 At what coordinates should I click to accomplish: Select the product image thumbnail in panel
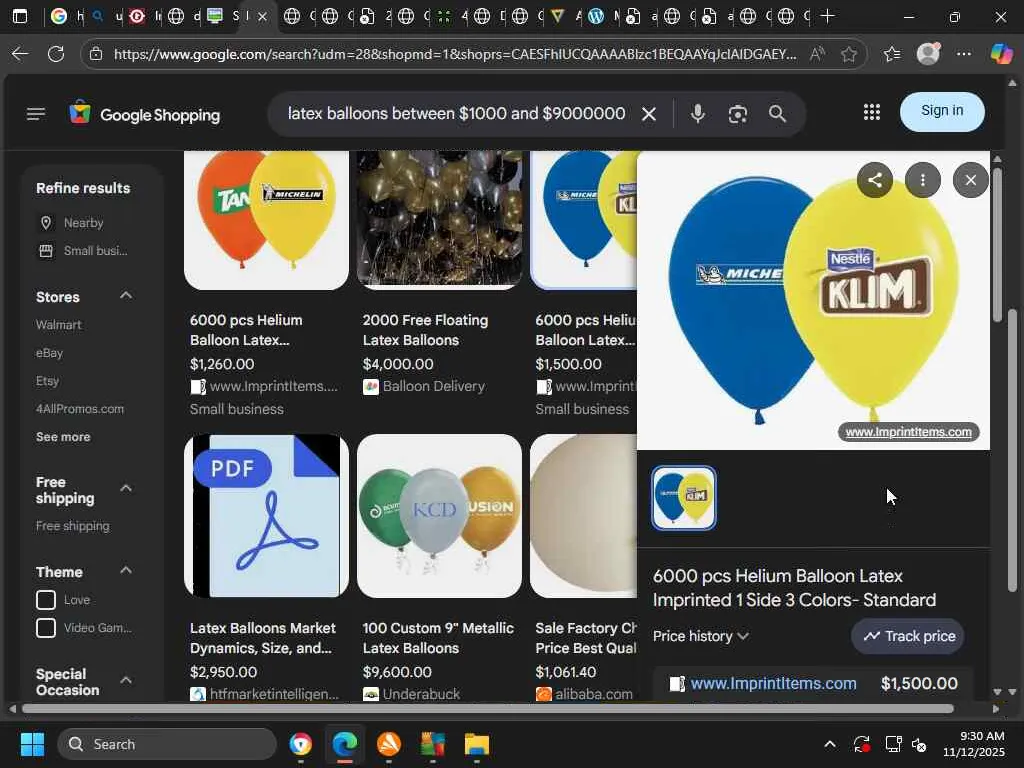(x=684, y=498)
